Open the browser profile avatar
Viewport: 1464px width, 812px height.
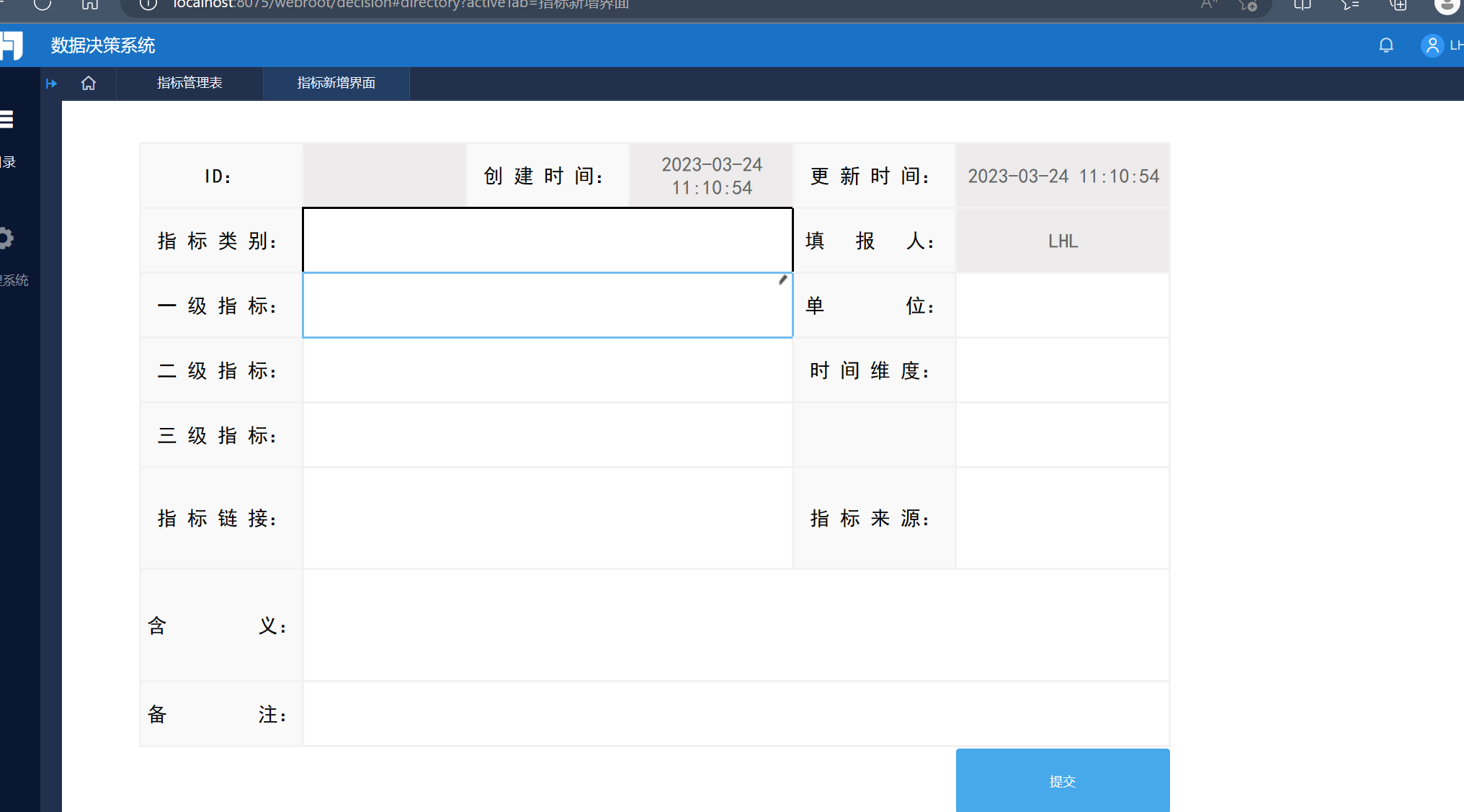(1447, 4)
